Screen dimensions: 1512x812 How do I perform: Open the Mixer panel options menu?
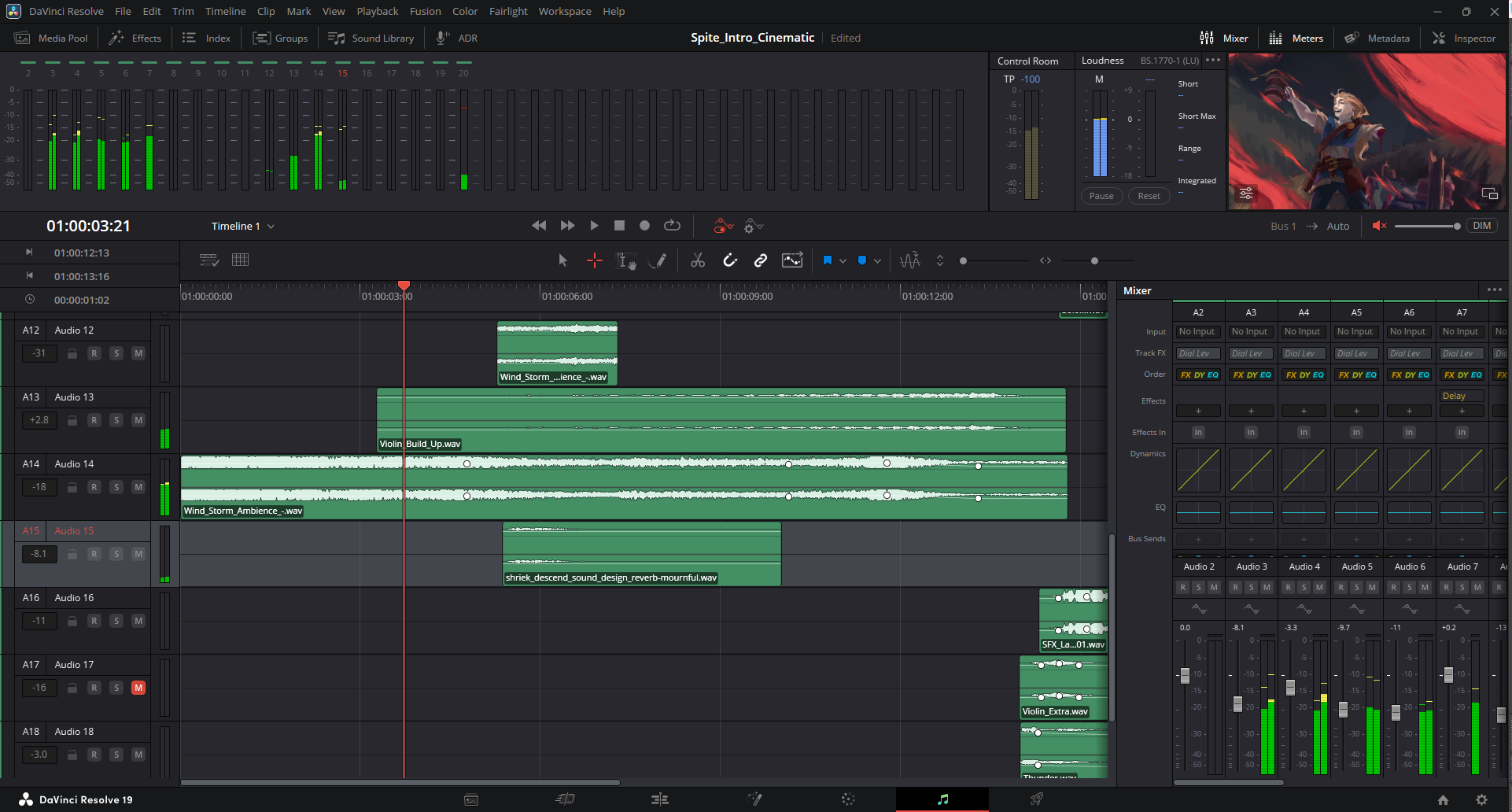(1494, 290)
